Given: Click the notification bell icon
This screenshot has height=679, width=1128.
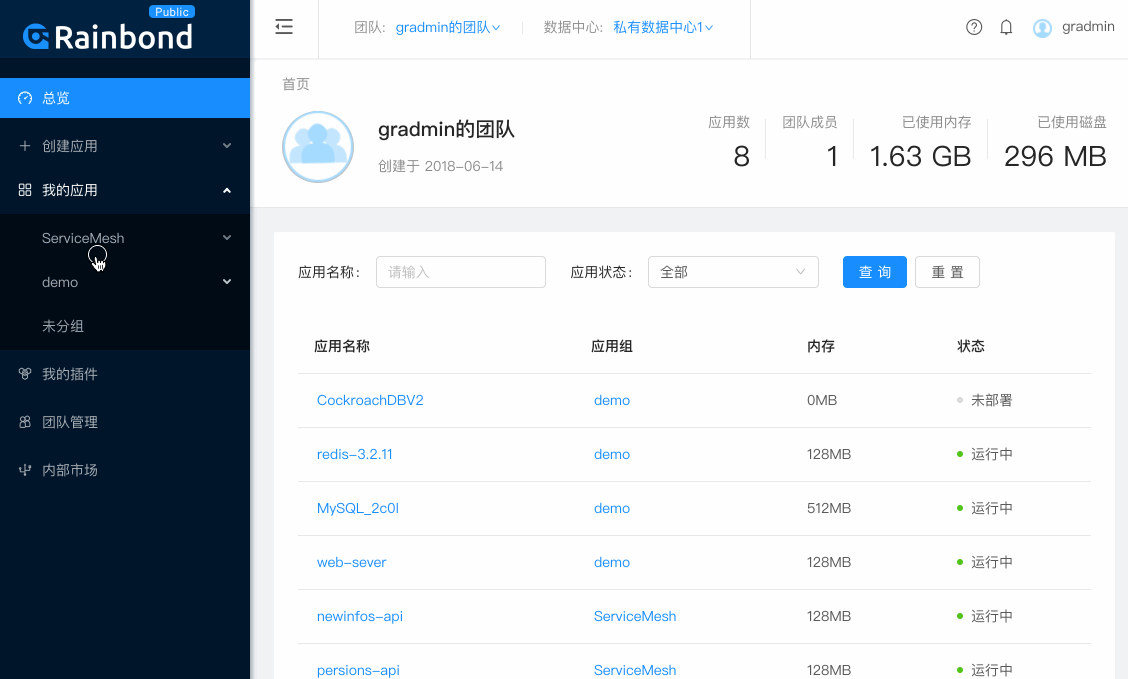Looking at the screenshot, I should pos(1006,27).
